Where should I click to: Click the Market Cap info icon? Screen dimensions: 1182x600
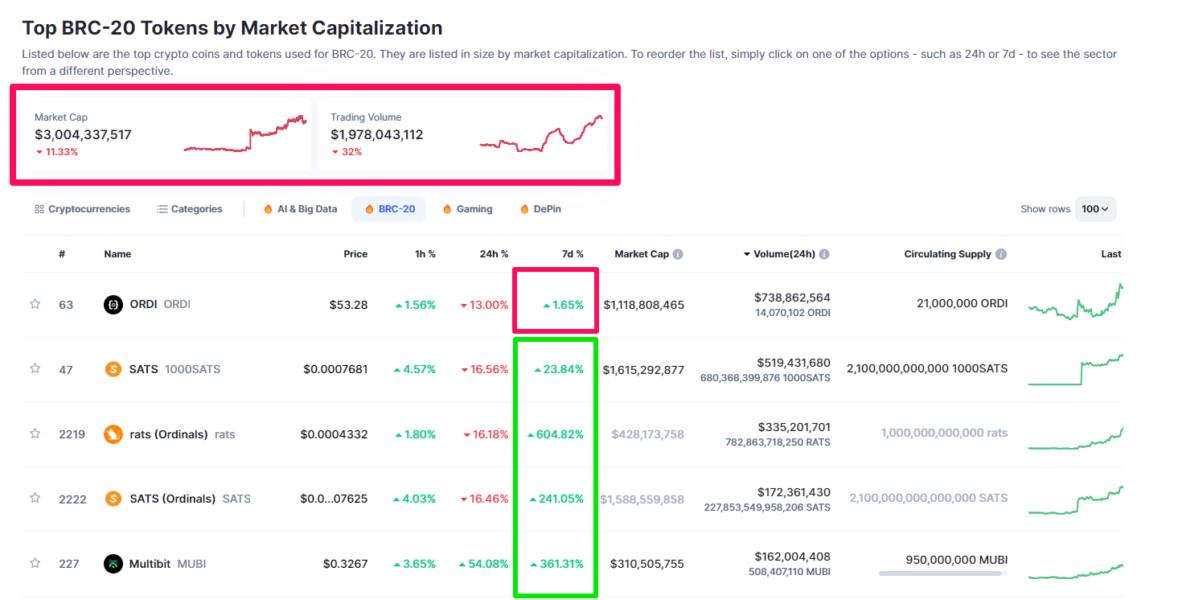coord(678,254)
